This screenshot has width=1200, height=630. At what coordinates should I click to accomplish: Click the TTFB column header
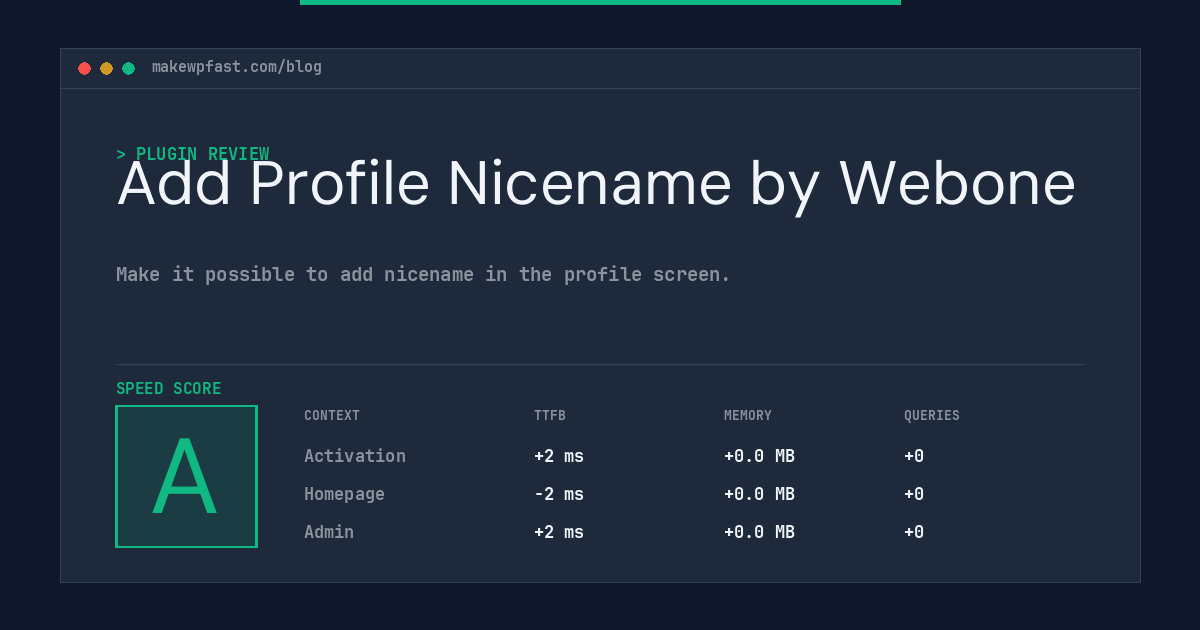point(550,416)
